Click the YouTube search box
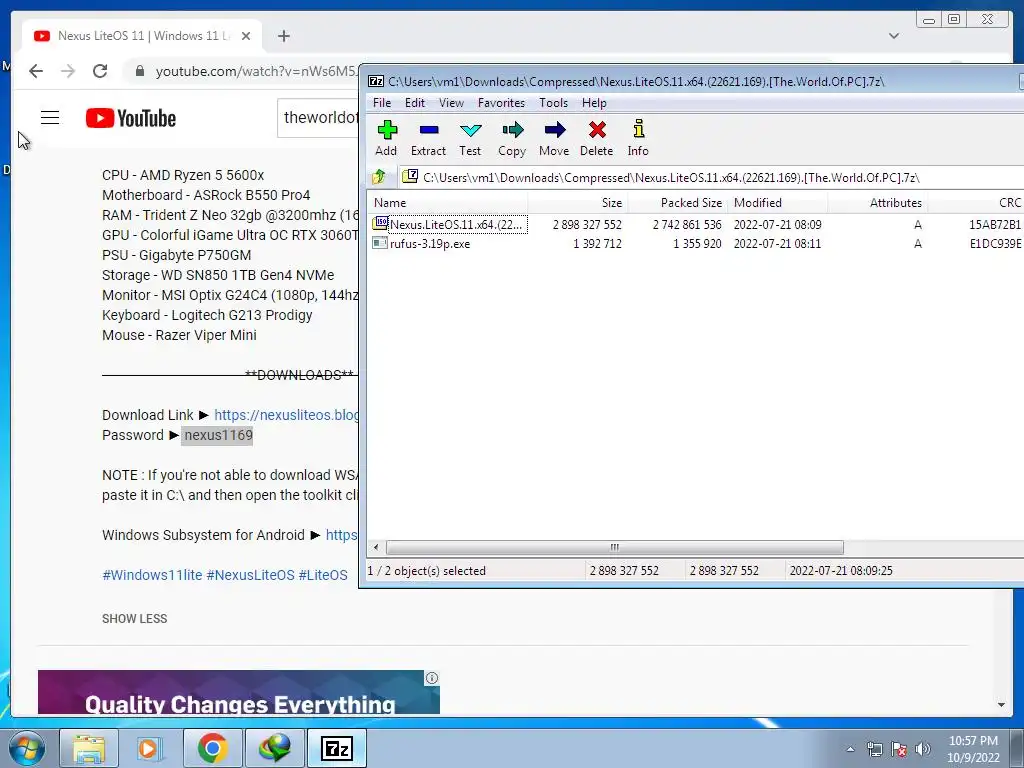 click(x=318, y=118)
